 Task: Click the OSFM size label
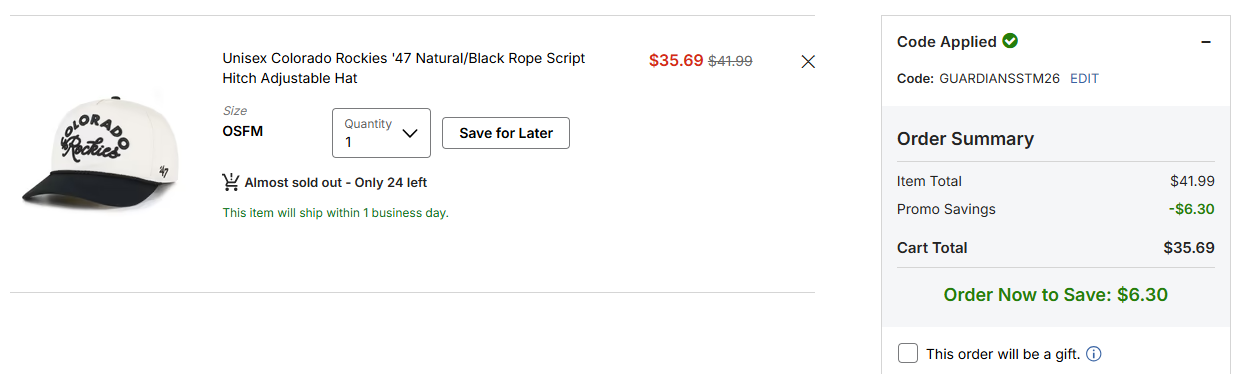pos(243,131)
